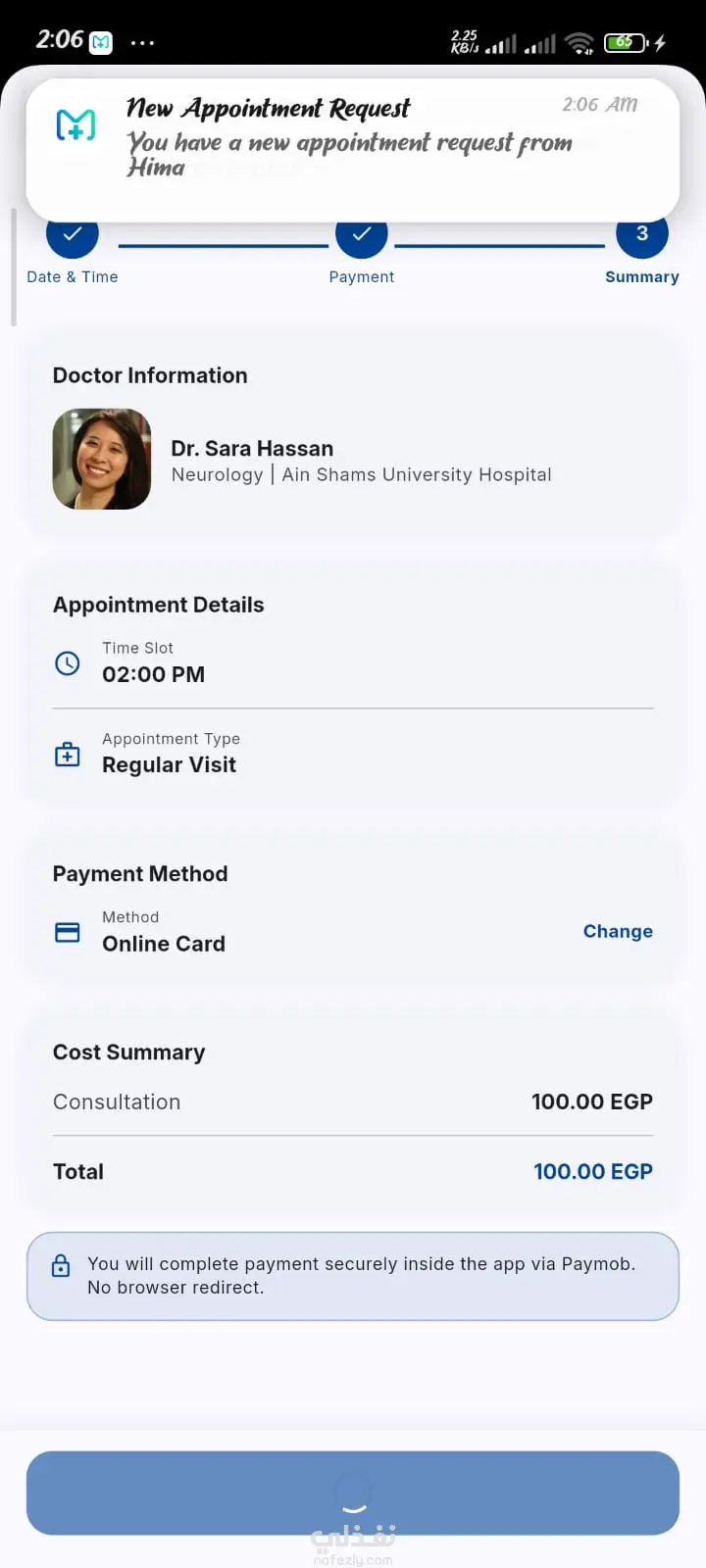The image size is (706, 1568).
Task: Select step 3 Summary circle
Action: pos(642,233)
